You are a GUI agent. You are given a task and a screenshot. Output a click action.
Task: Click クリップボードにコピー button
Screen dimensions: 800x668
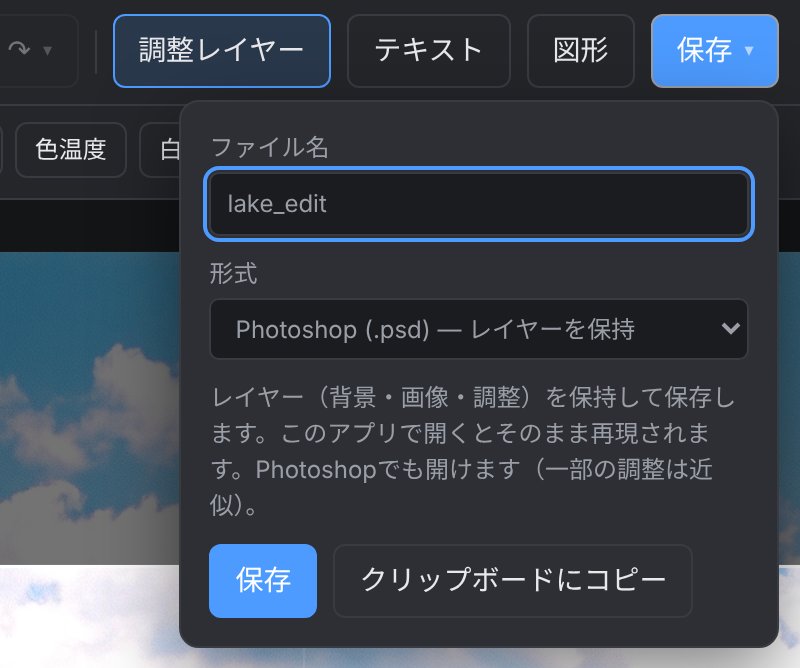point(513,581)
